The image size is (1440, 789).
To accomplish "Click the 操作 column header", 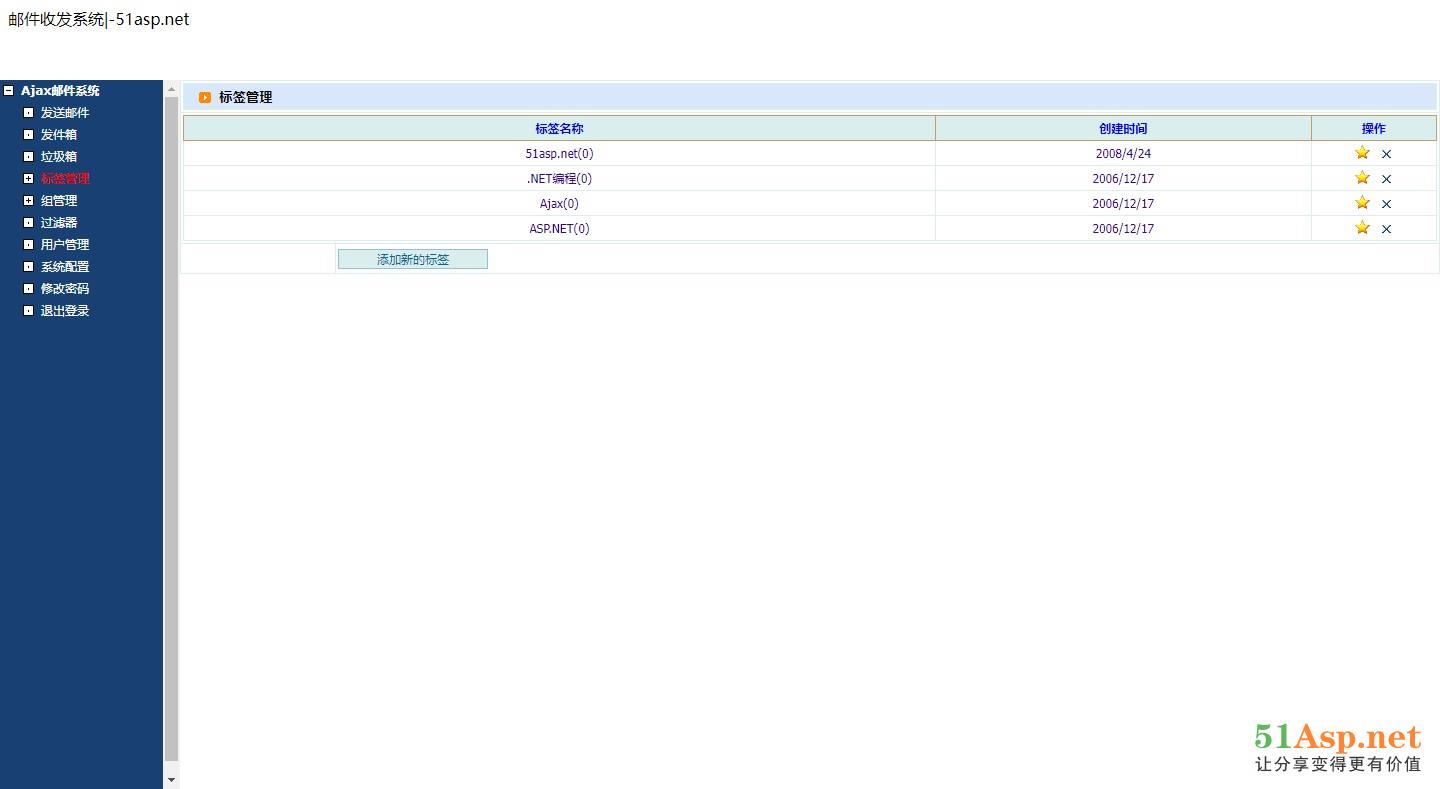I will tap(1374, 128).
